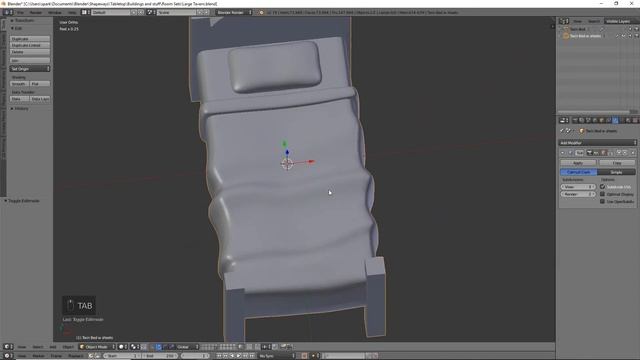Open the viewport shading selector
640x360 pixels.
click(x=123, y=347)
